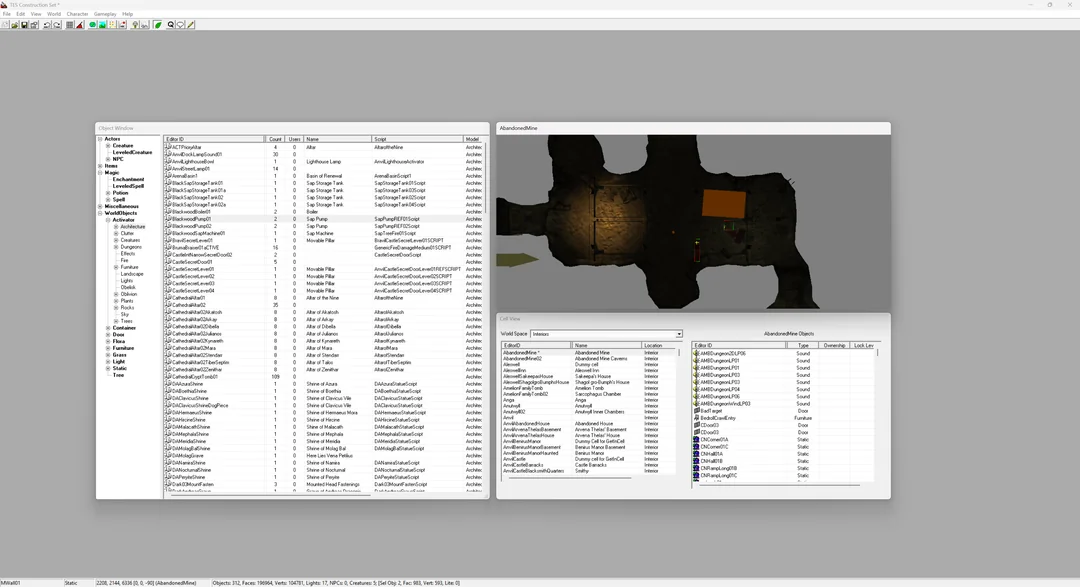
Task: Open the landscape editing green globe icon
Action: [x=92, y=25]
